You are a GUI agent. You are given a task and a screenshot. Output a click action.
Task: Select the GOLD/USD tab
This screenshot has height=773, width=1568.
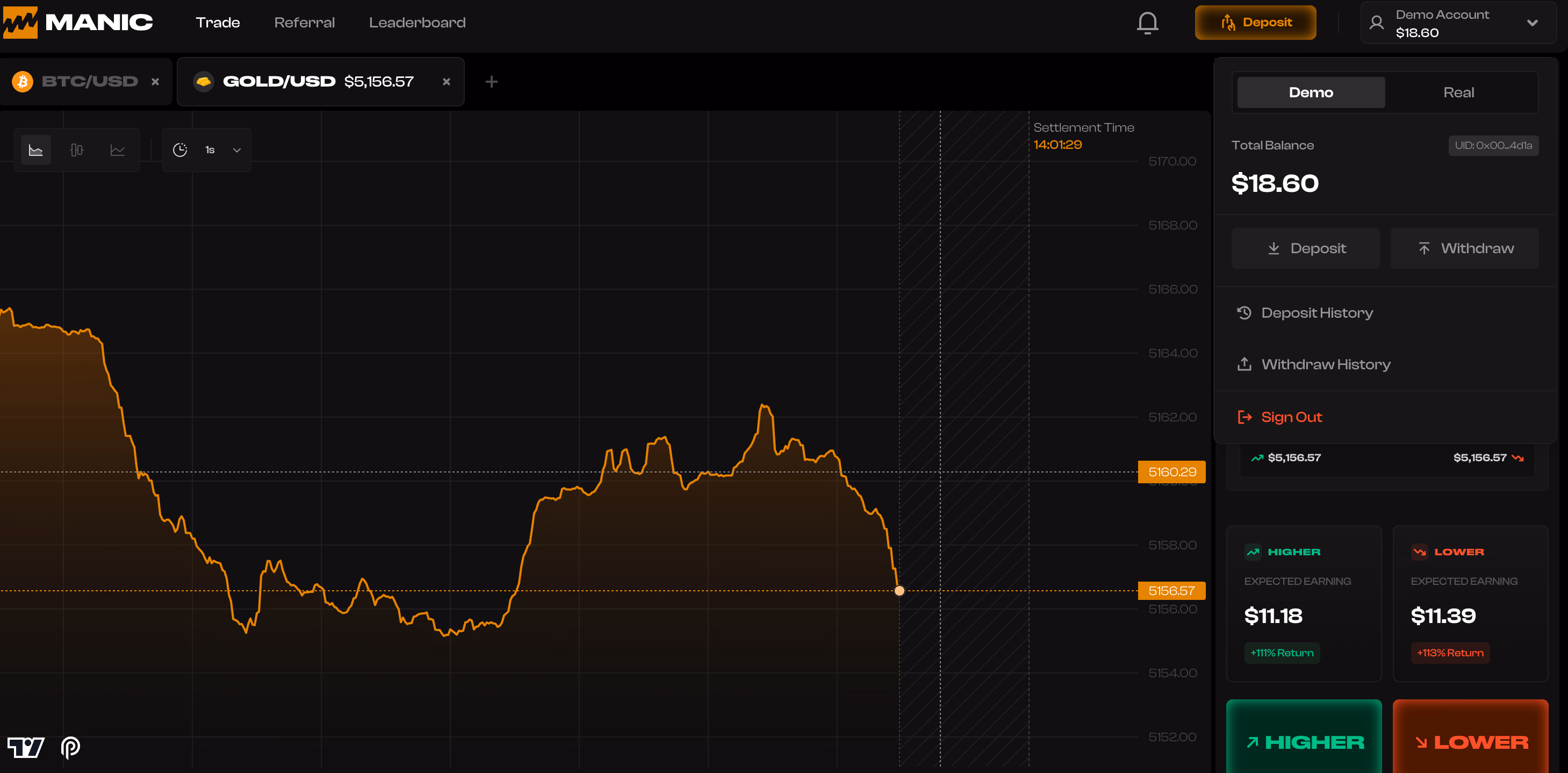tap(320, 82)
